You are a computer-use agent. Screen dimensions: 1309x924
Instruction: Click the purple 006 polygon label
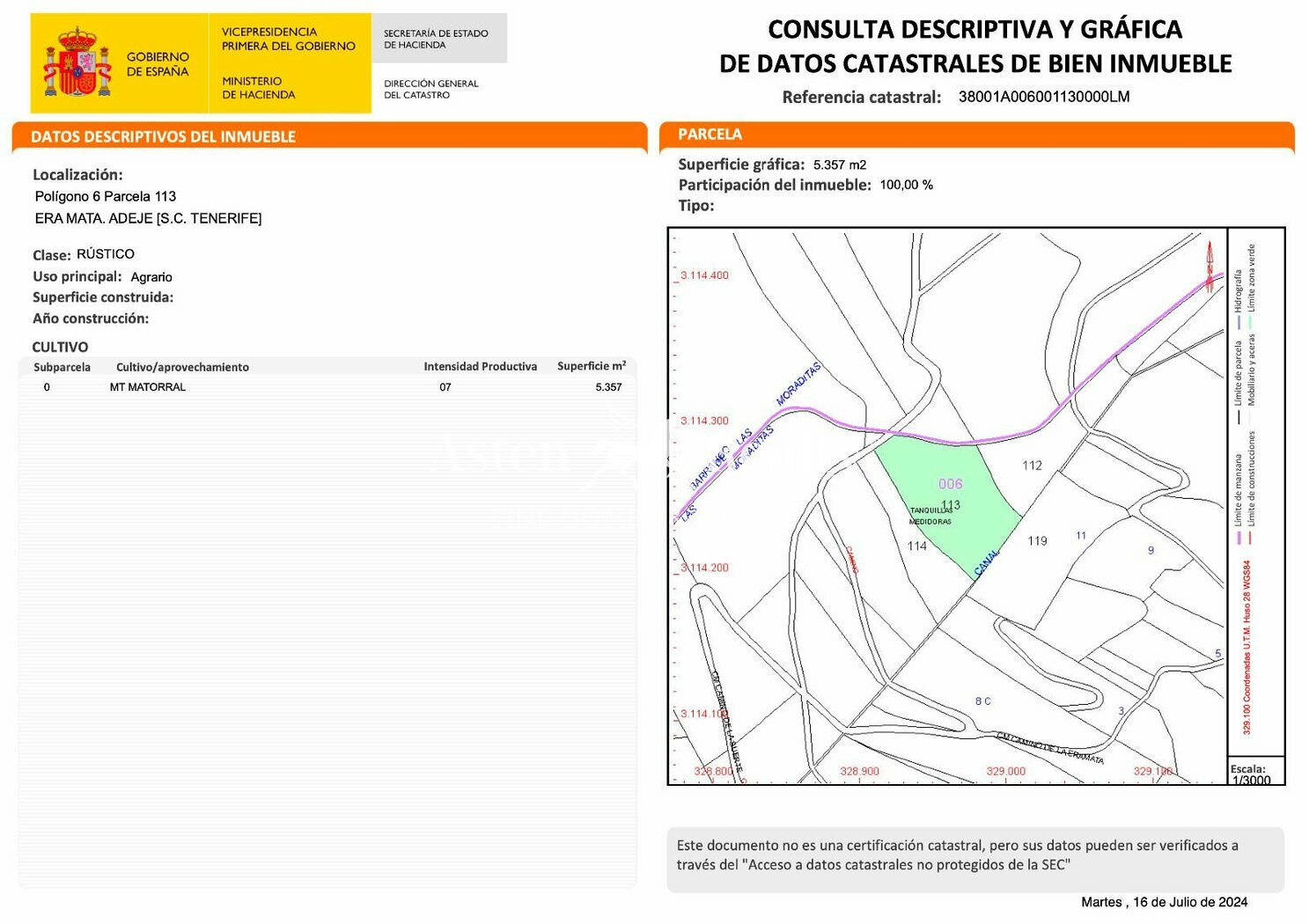[x=950, y=484]
